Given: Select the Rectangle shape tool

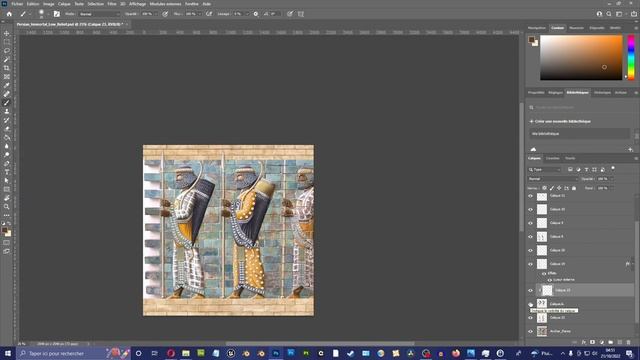Looking at the screenshot, I should click(x=7, y=189).
